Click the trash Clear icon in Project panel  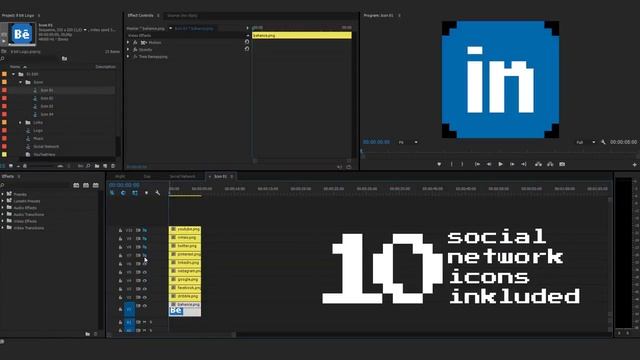coord(113,166)
